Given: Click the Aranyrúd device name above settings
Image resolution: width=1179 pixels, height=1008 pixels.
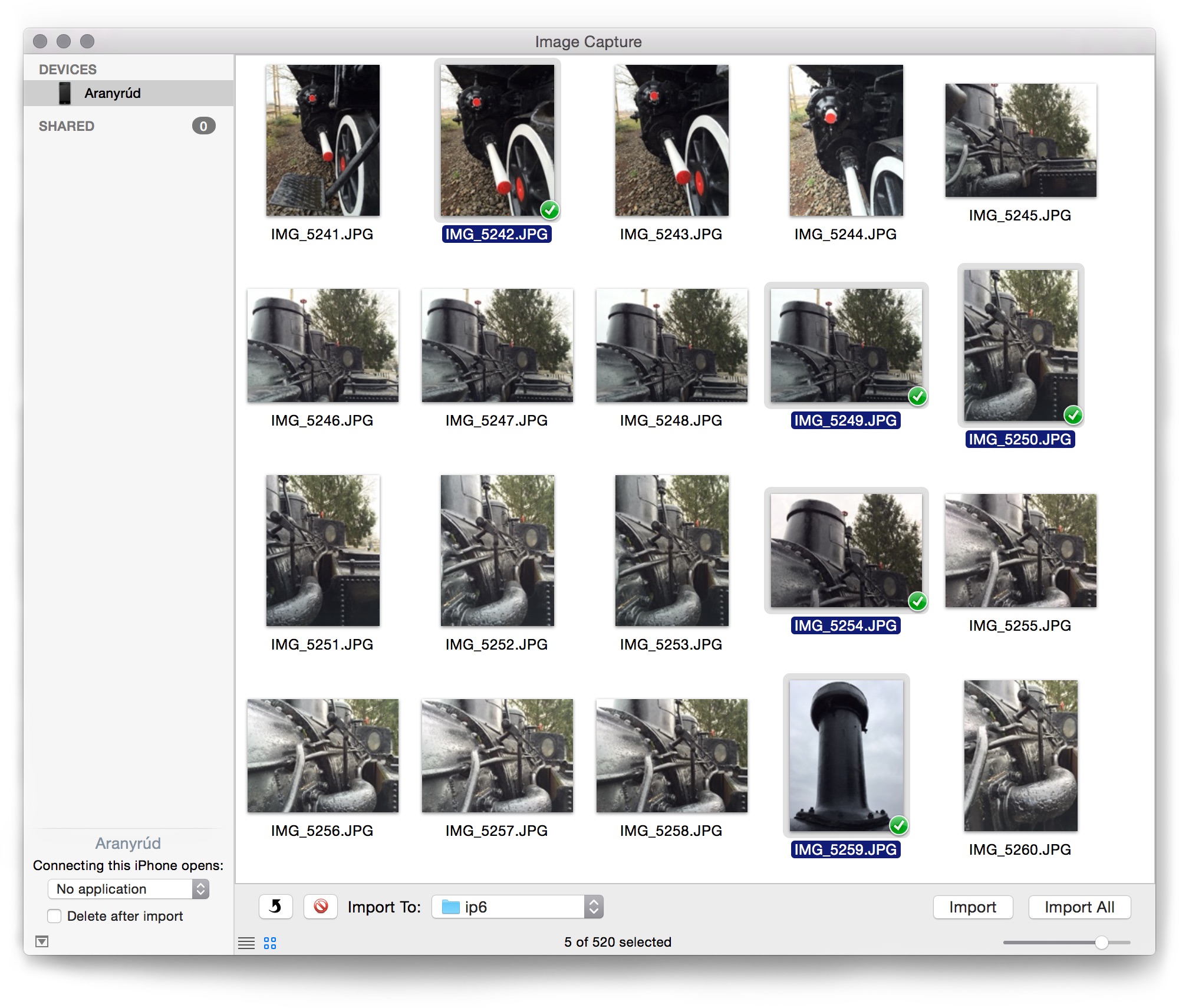Looking at the screenshot, I should 128,843.
